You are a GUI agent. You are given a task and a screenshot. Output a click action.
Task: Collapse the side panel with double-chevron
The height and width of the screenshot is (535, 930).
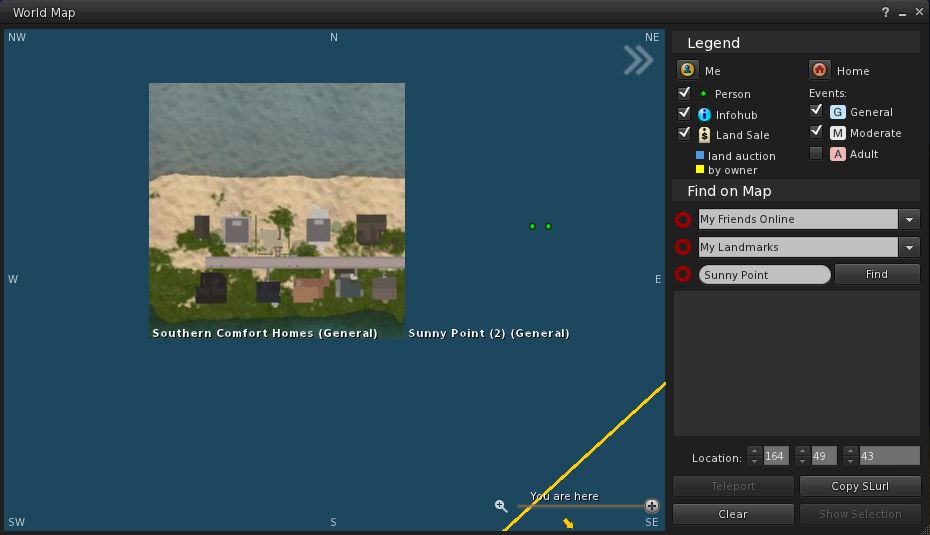click(638, 60)
